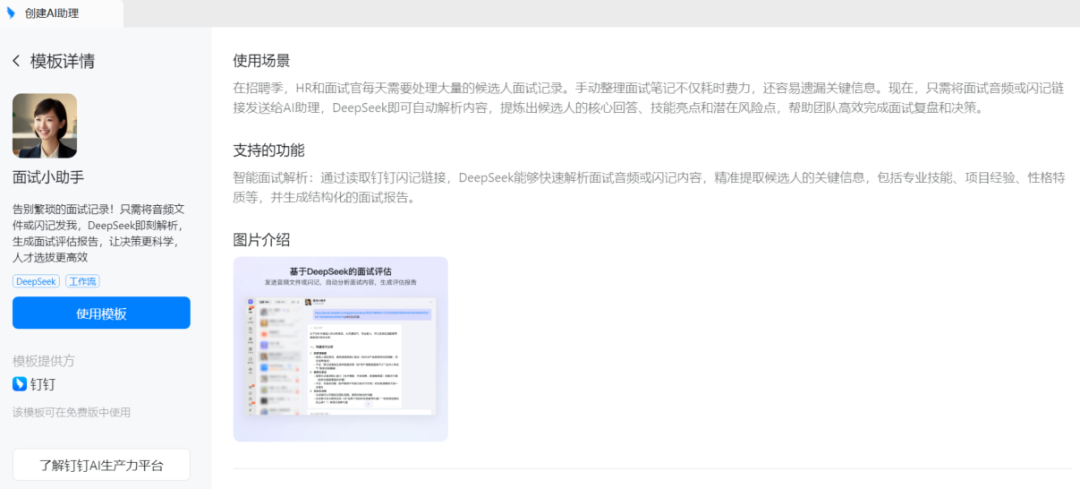Click the 使用场景 heading
The image size is (1080, 489).
262,61
